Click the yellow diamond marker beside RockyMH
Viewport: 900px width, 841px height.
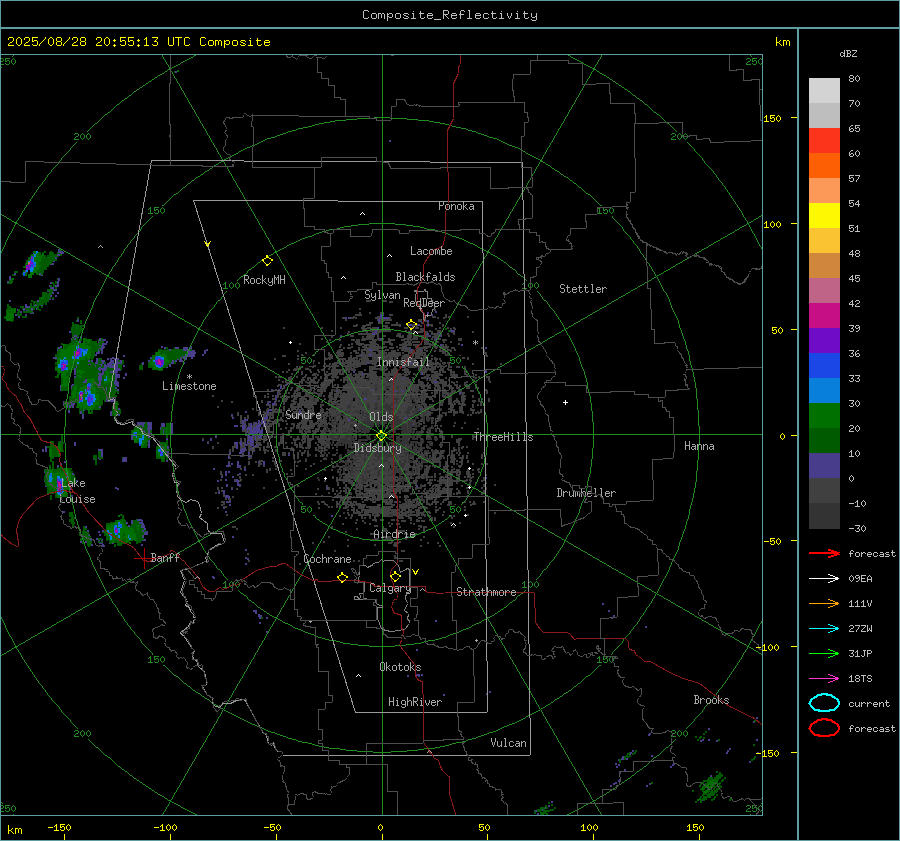(x=267, y=261)
